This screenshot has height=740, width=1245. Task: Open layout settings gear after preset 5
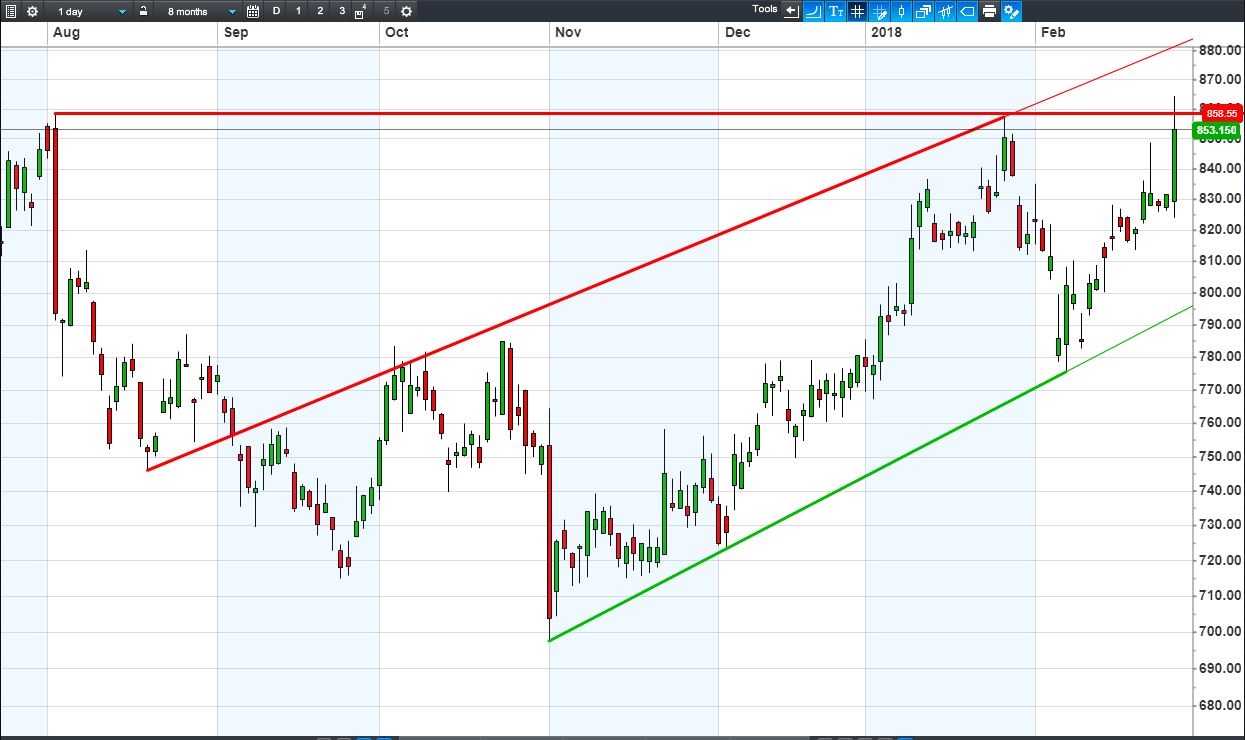point(405,11)
